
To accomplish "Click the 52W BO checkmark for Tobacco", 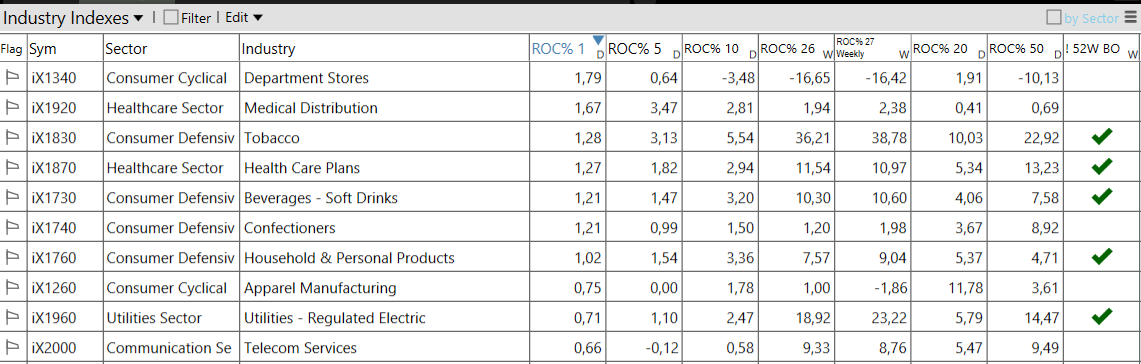I will 1102,136.
